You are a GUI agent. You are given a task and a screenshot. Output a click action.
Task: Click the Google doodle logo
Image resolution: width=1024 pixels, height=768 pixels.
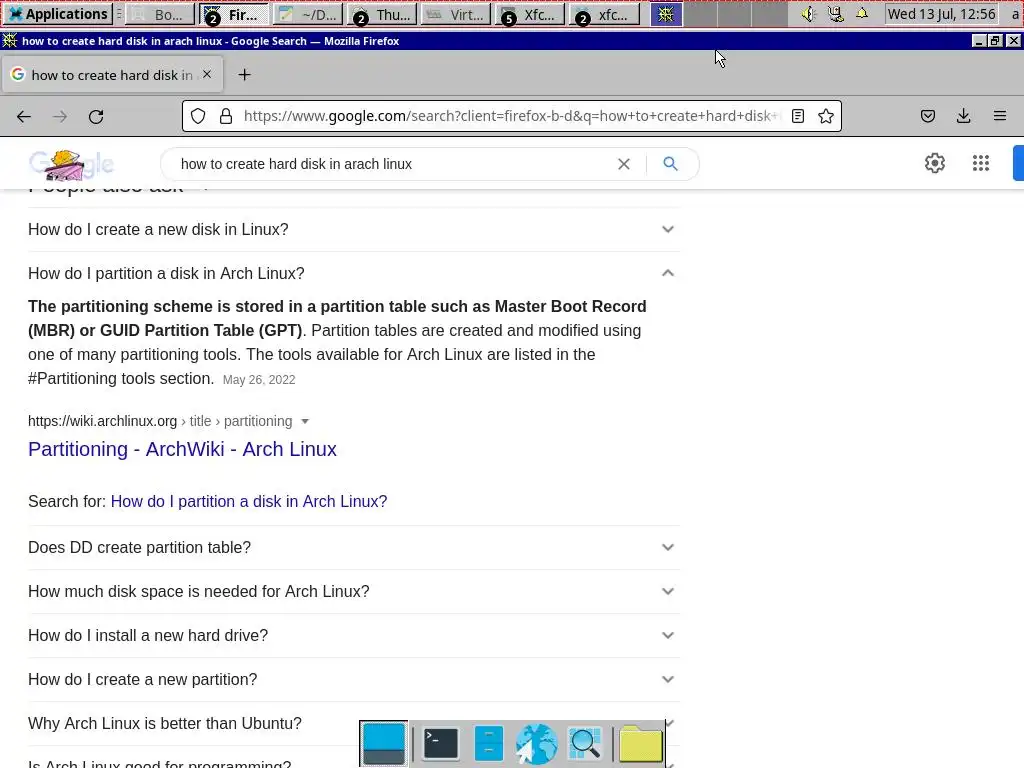(x=71, y=165)
